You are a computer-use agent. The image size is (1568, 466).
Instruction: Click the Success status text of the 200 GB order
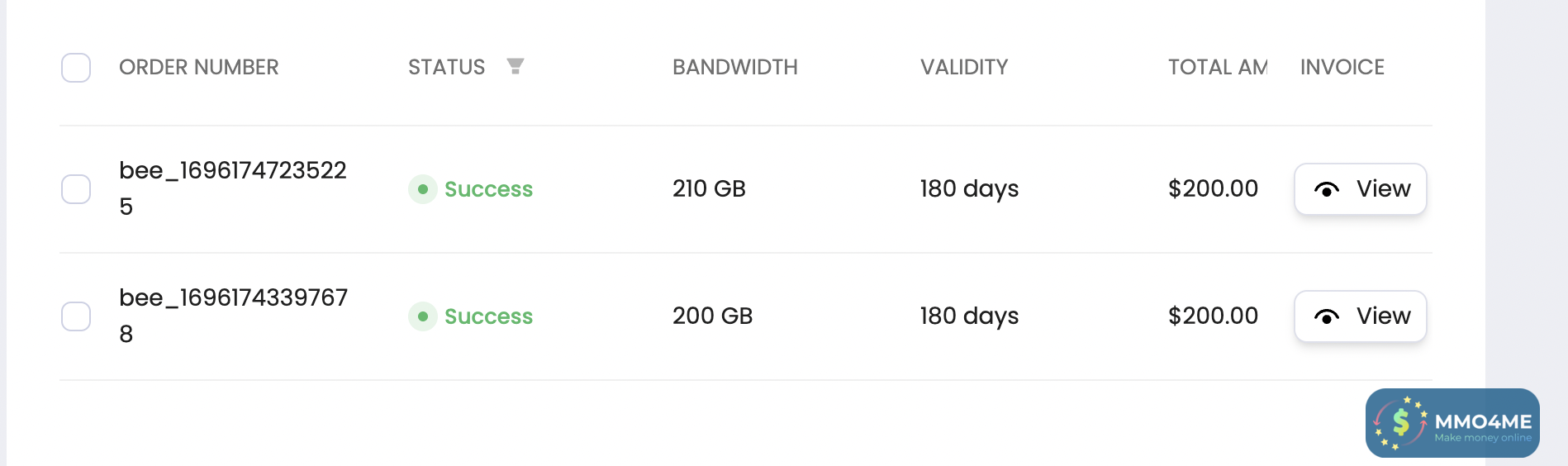click(x=488, y=316)
